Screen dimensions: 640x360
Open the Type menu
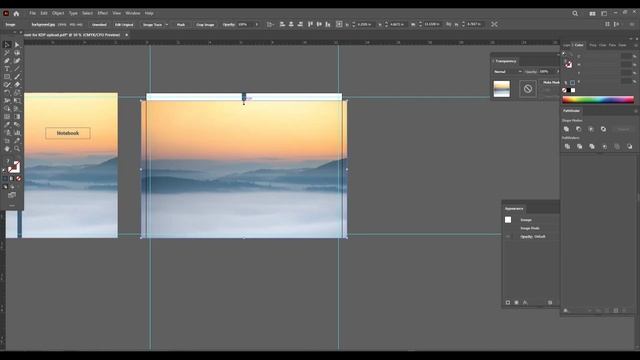coord(73,13)
